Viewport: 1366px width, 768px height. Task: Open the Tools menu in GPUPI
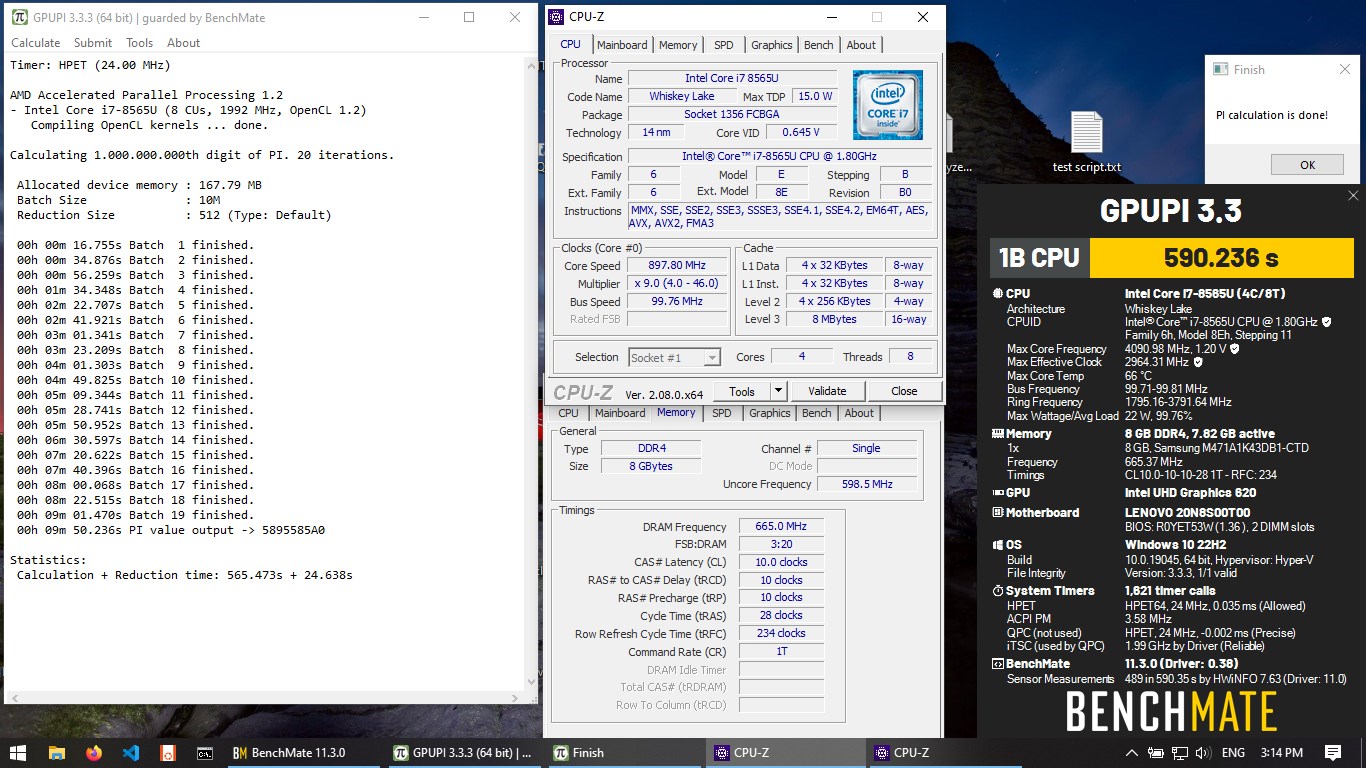coord(139,43)
